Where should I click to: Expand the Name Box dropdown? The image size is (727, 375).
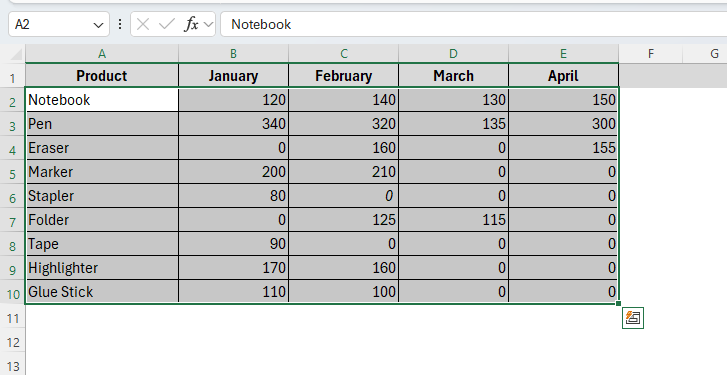coord(98,25)
